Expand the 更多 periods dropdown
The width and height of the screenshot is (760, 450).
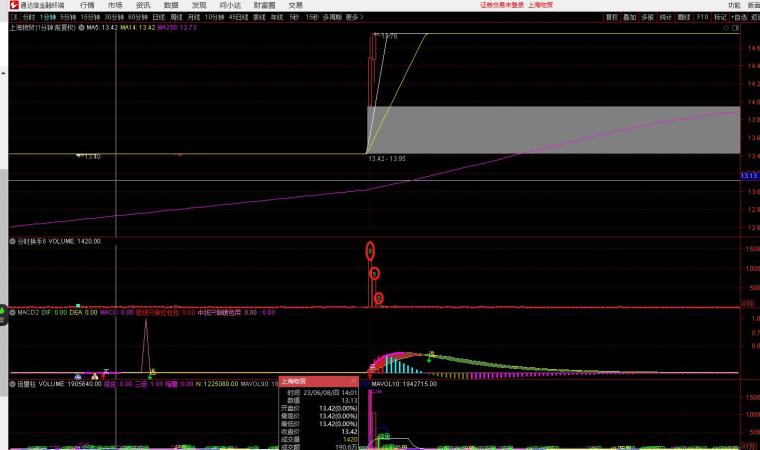click(x=354, y=17)
